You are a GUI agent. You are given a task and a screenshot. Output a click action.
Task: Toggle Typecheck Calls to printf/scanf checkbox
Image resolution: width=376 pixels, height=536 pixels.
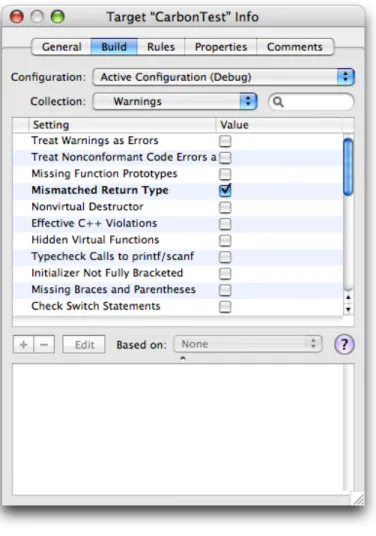tap(225, 257)
